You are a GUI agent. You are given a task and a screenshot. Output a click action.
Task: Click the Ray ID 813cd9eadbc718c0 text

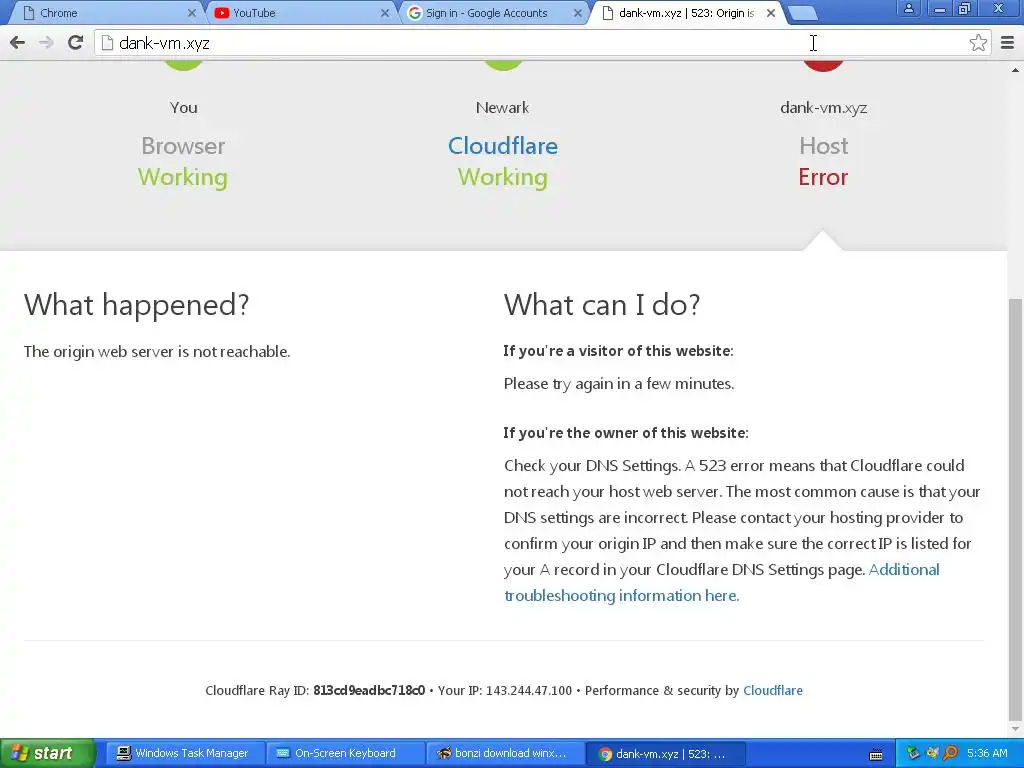369,690
